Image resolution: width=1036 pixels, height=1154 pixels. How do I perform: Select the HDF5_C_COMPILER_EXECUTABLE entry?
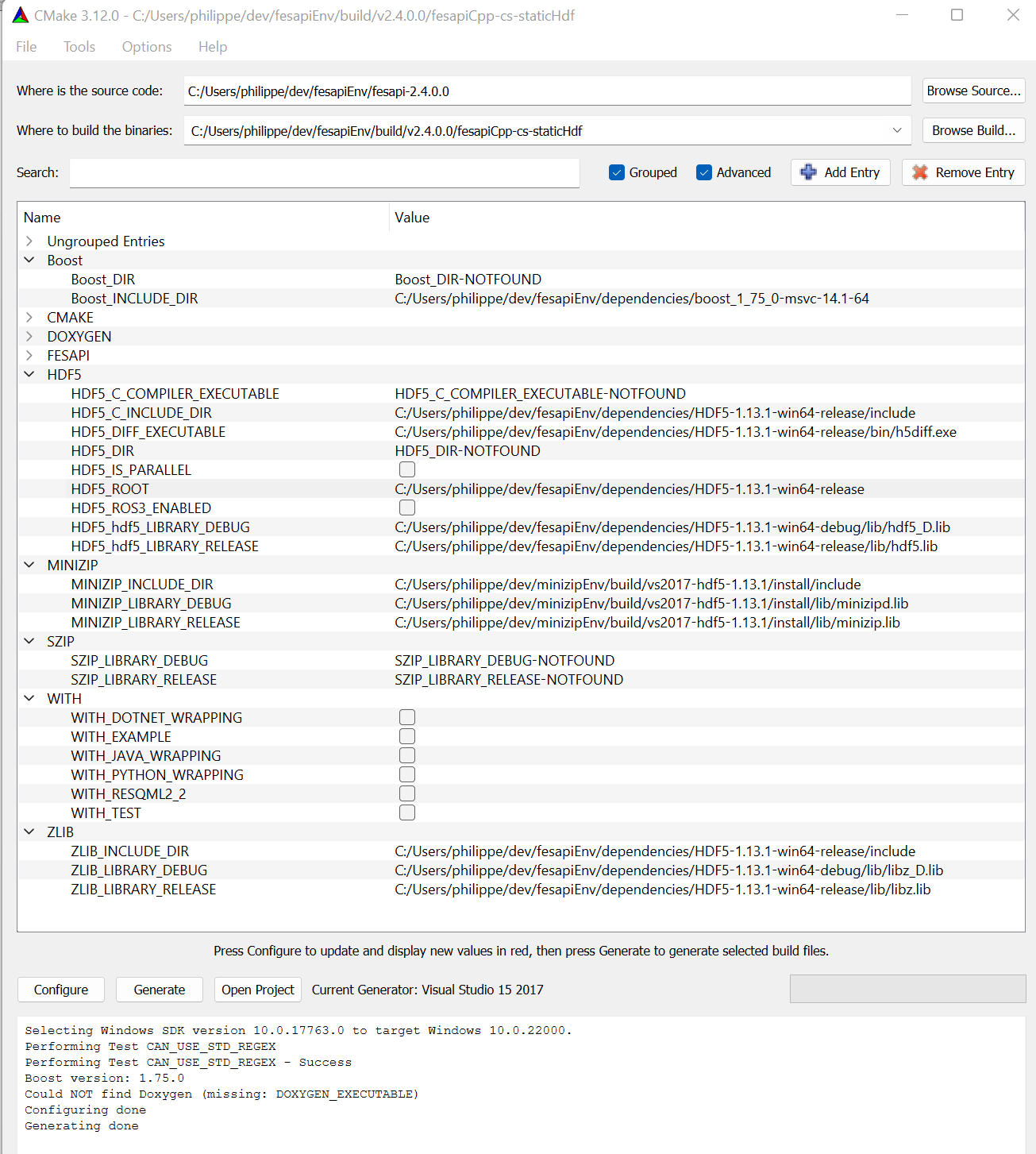[x=175, y=393]
